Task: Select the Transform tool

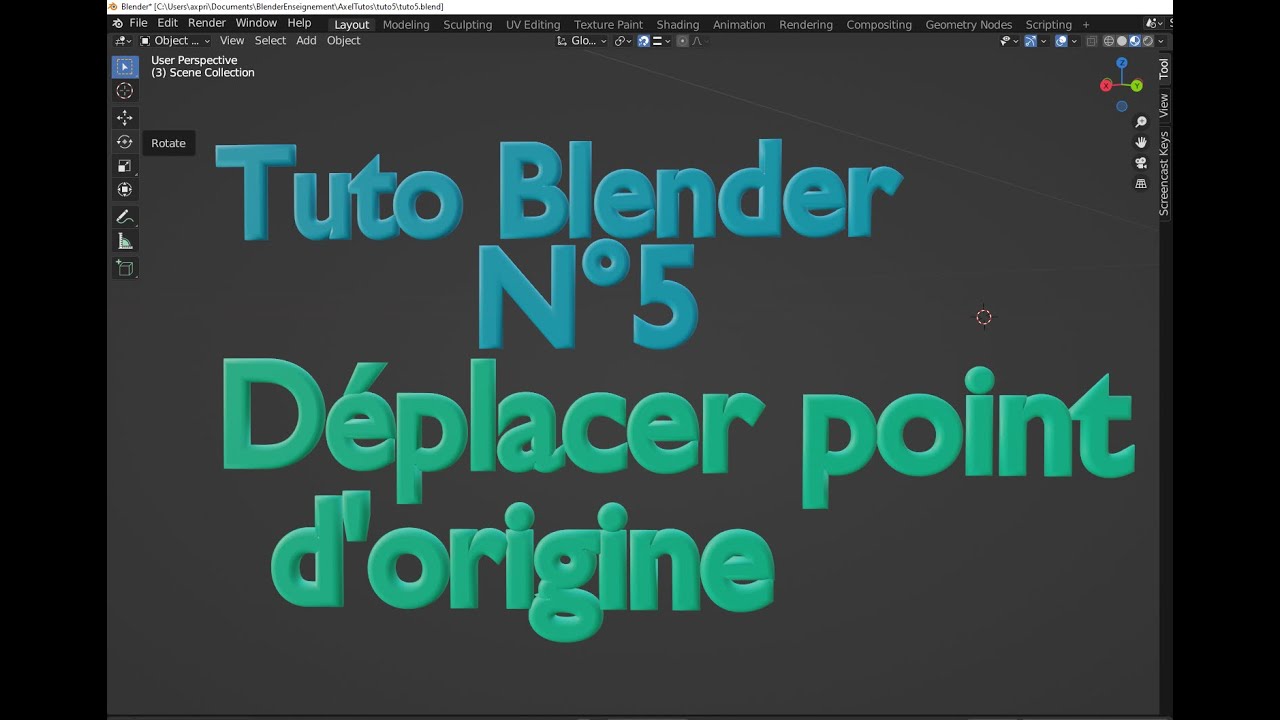Action: [125, 190]
